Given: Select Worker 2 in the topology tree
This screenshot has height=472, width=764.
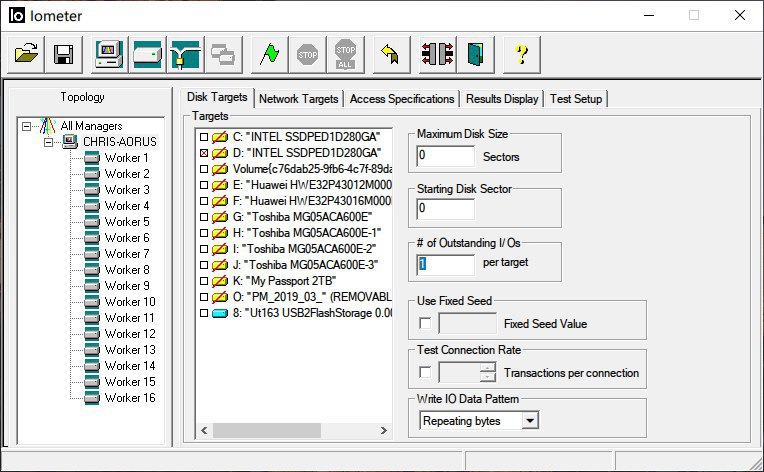Looking at the screenshot, I should [127, 174].
